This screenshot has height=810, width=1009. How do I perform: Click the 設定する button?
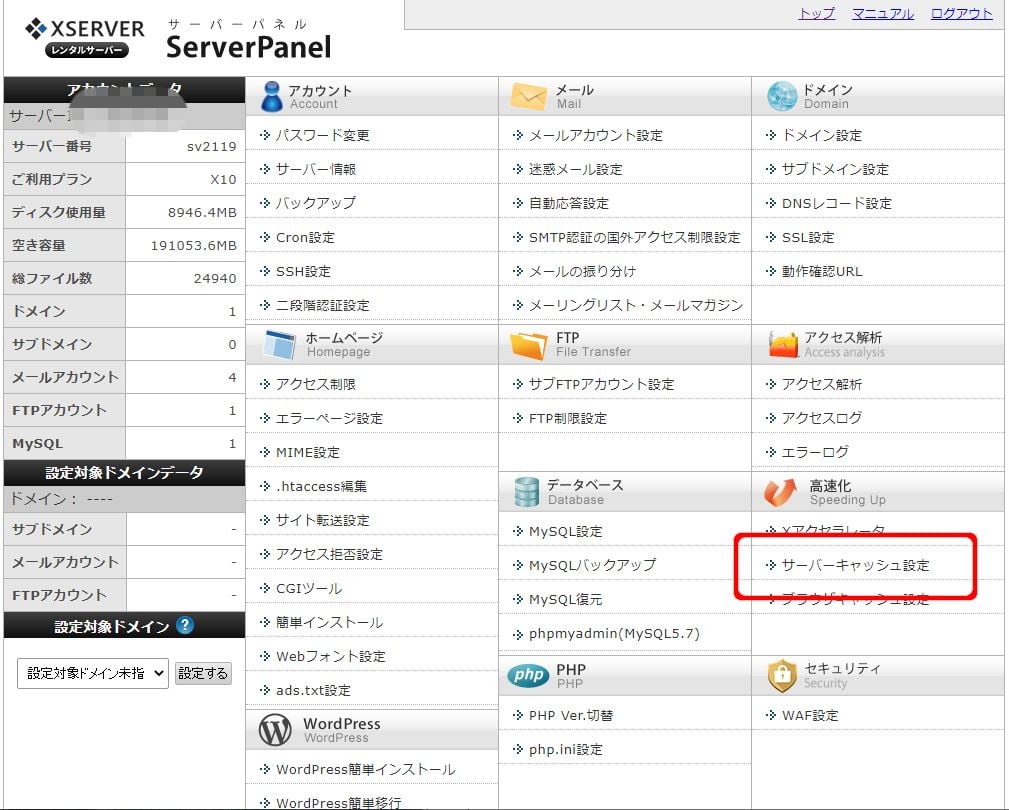pyautogui.click(x=203, y=674)
